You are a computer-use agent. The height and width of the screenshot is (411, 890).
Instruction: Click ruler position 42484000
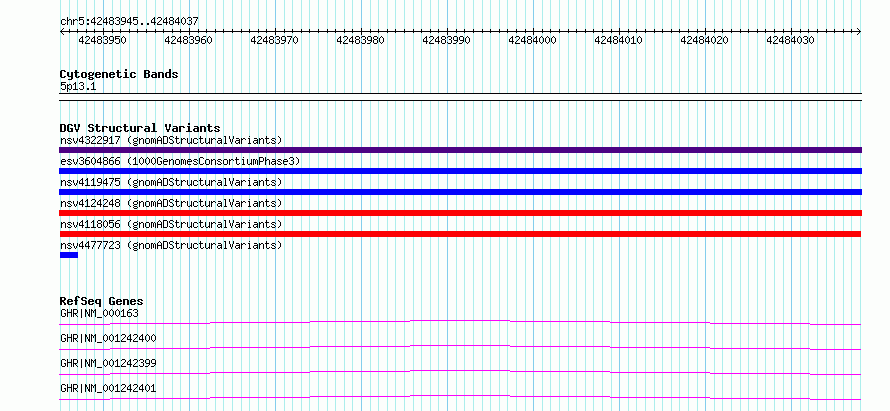tap(532, 40)
